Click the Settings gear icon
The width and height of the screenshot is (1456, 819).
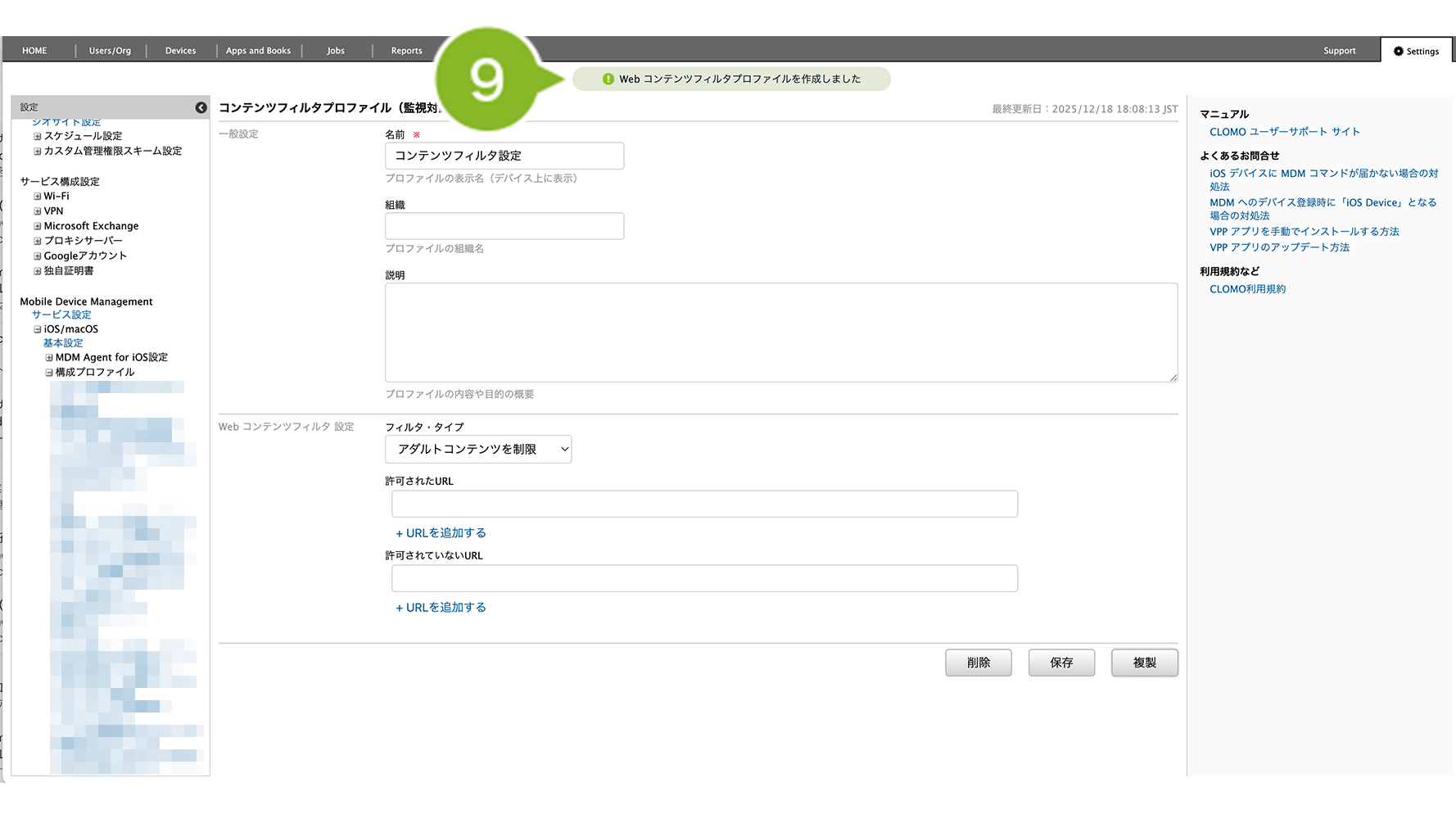1399,51
